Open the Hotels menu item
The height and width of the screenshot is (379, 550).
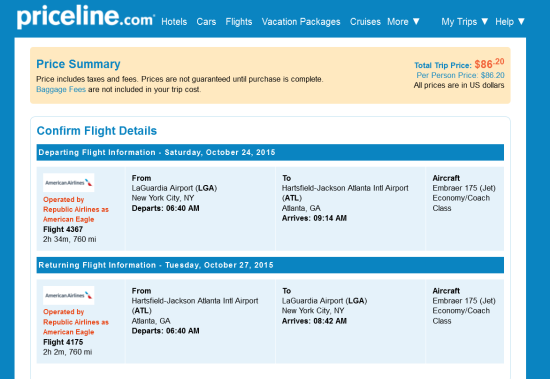pyautogui.click(x=174, y=22)
